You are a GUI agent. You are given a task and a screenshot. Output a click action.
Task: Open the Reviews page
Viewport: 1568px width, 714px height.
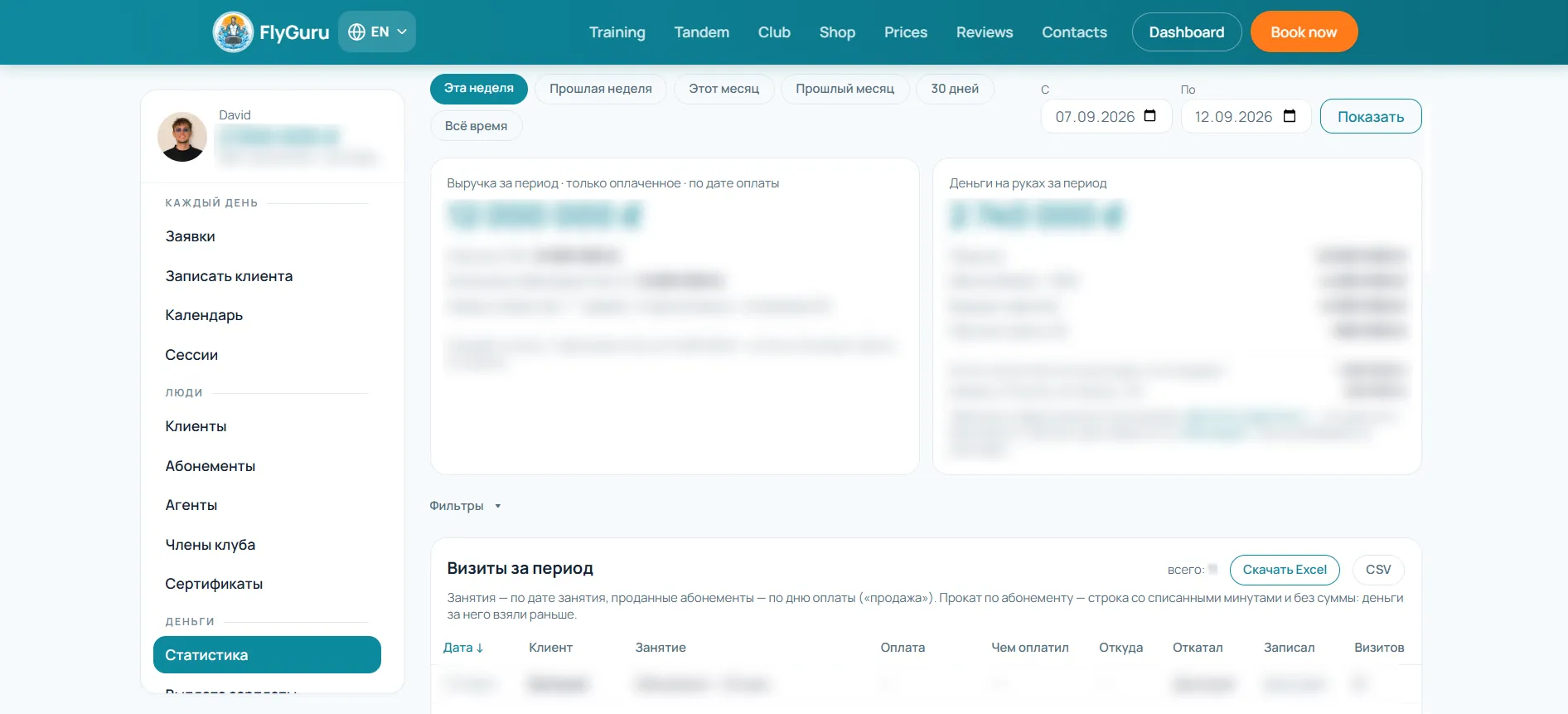(x=985, y=32)
